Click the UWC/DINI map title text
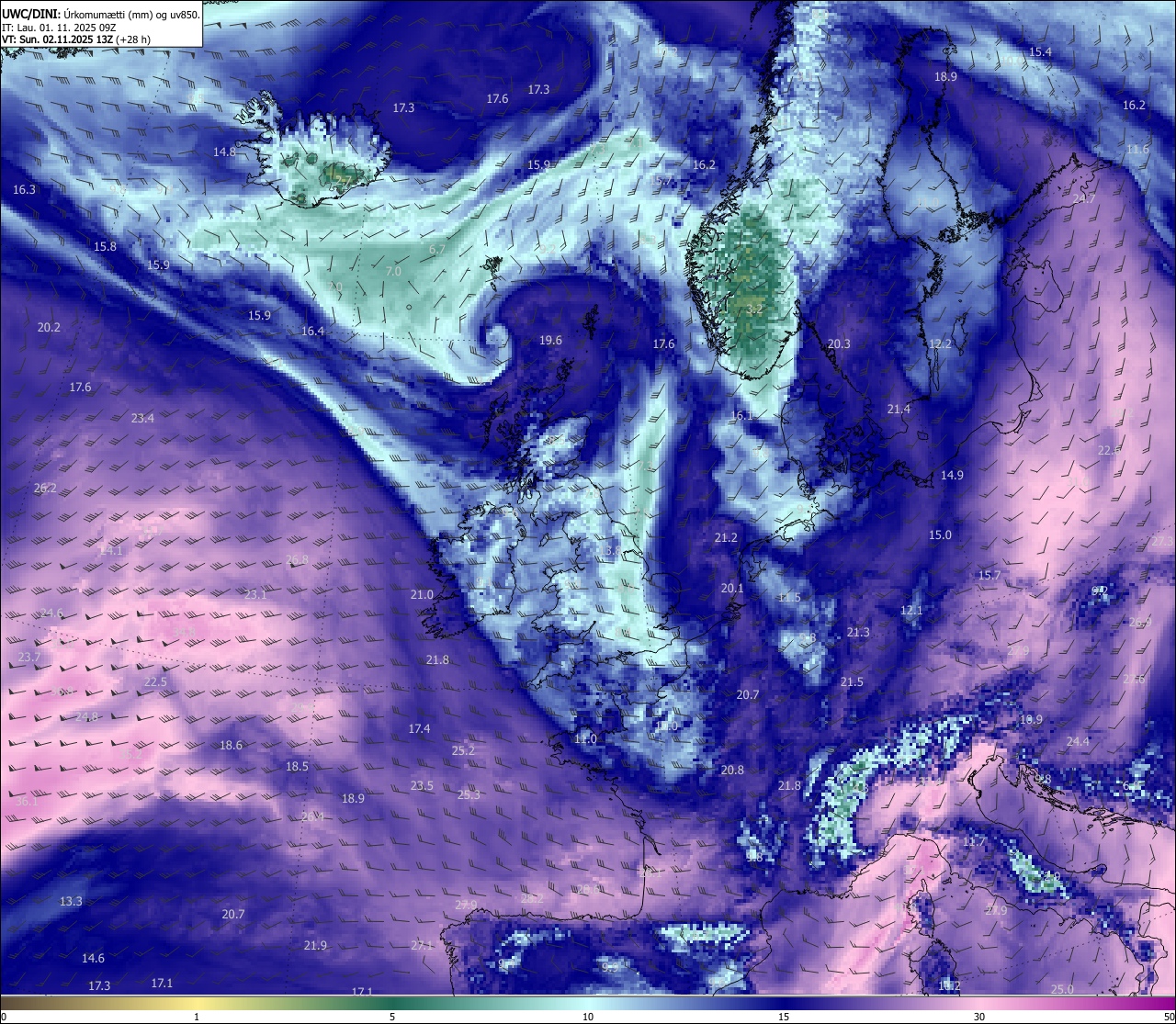1176x1024 pixels. 101,14
